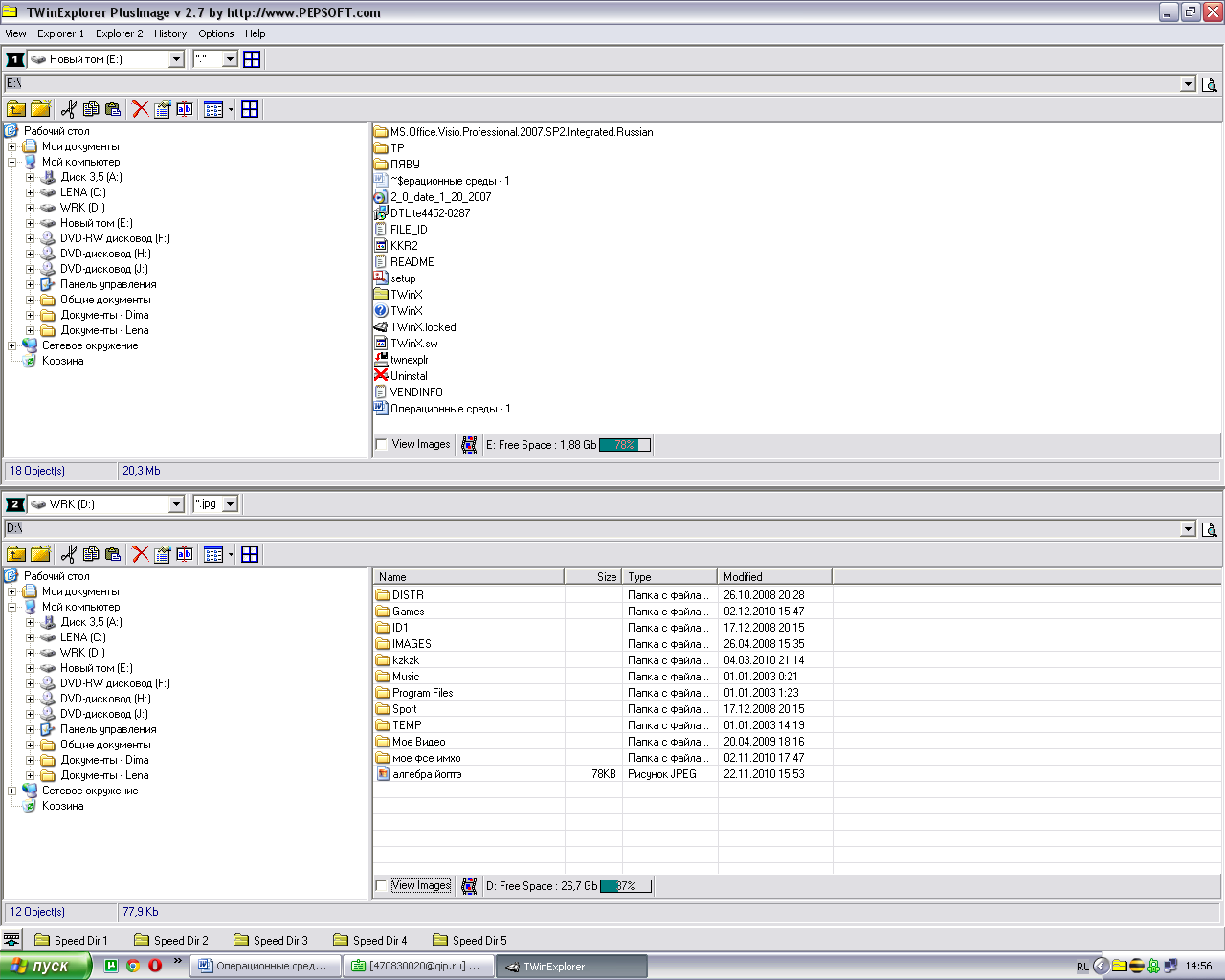This screenshot has height=980, width=1225.
Task: Click Up folder icon in Explorer 2 toolbar
Action: click(x=16, y=554)
